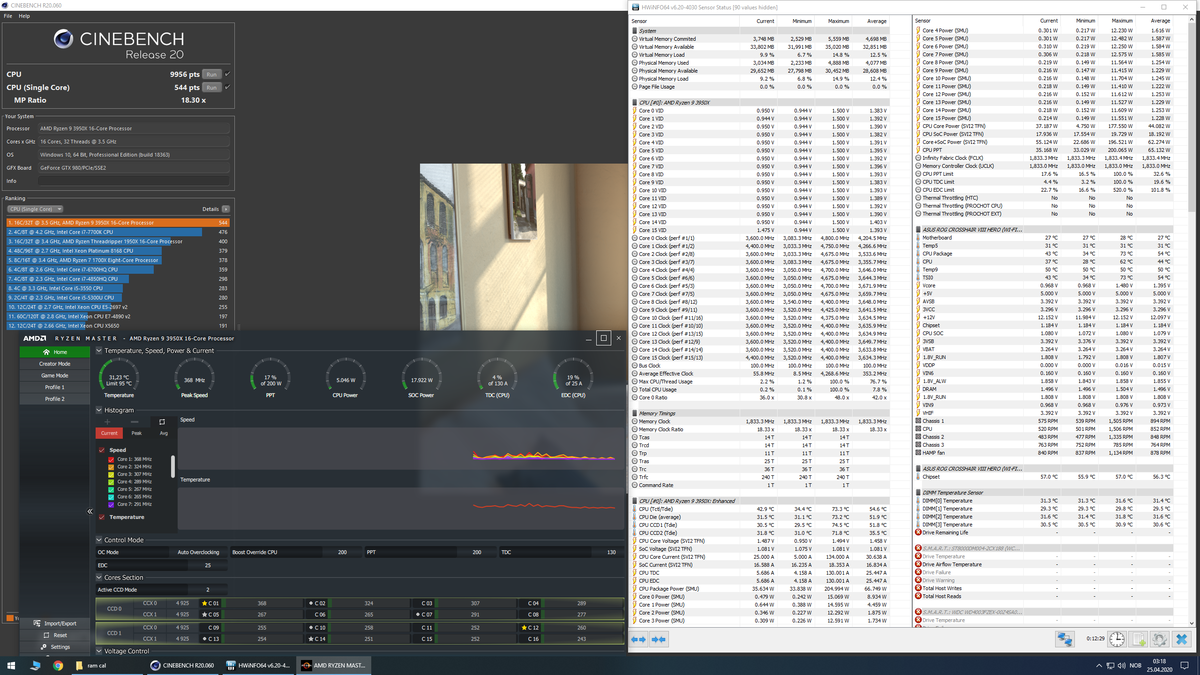Click the histogram reset view icon
This screenshot has width=1200, height=675.
click(162, 421)
